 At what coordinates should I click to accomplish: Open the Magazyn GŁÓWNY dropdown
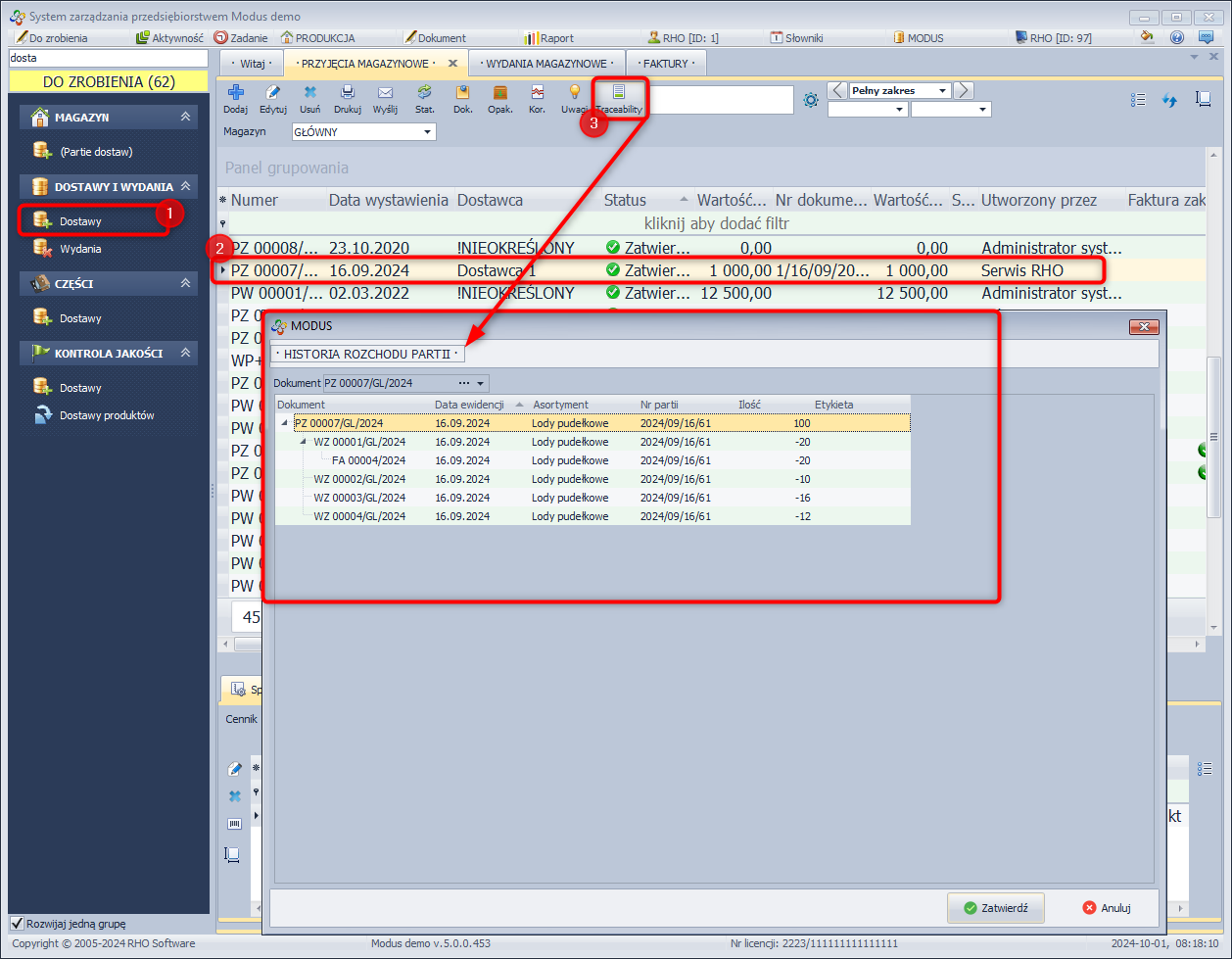(428, 131)
